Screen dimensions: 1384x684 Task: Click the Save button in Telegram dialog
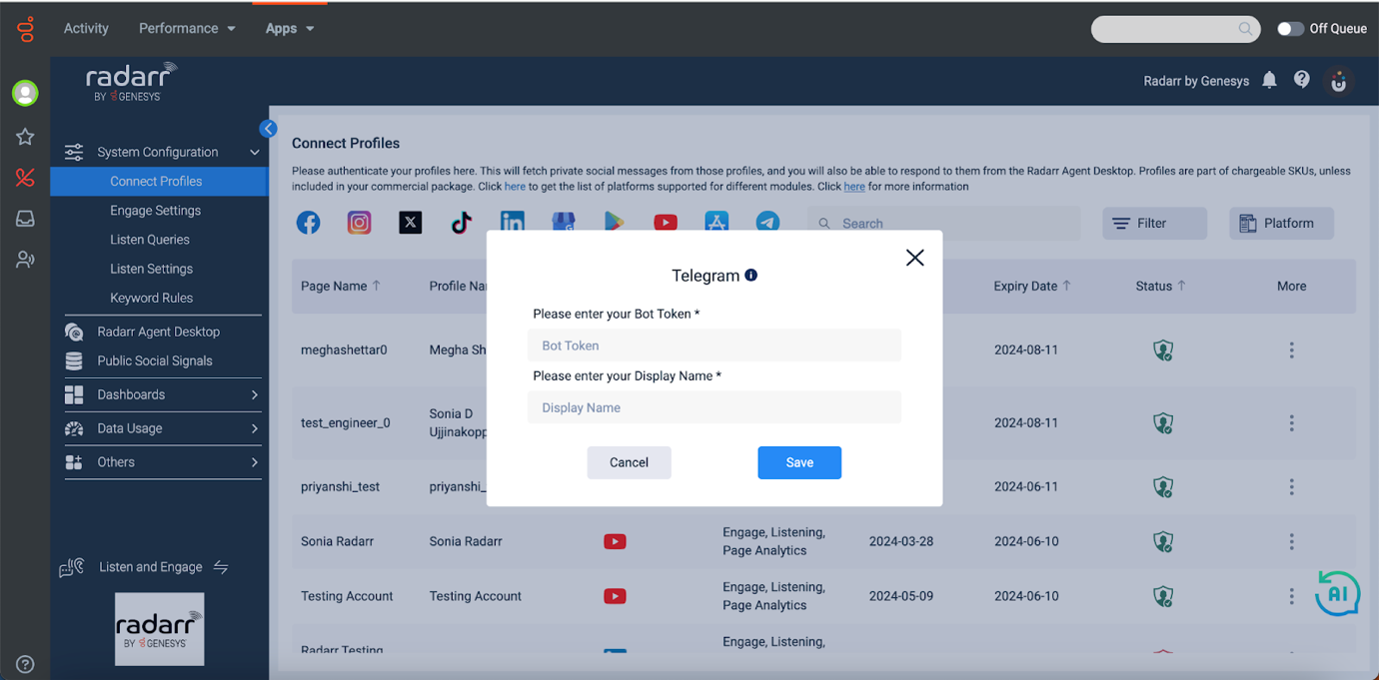(799, 462)
